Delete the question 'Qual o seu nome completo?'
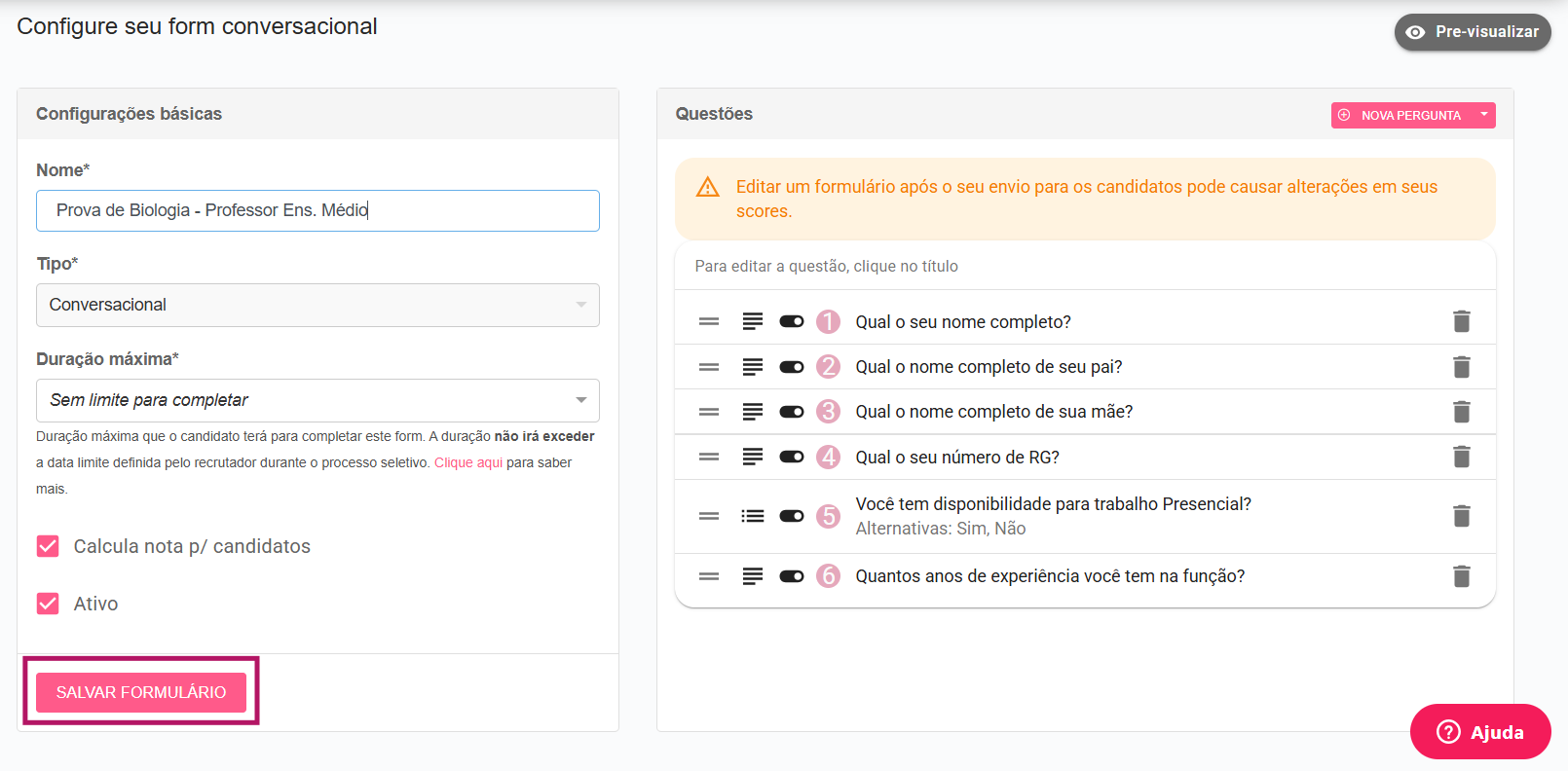This screenshot has width=1568, height=771. click(1461, 321)
